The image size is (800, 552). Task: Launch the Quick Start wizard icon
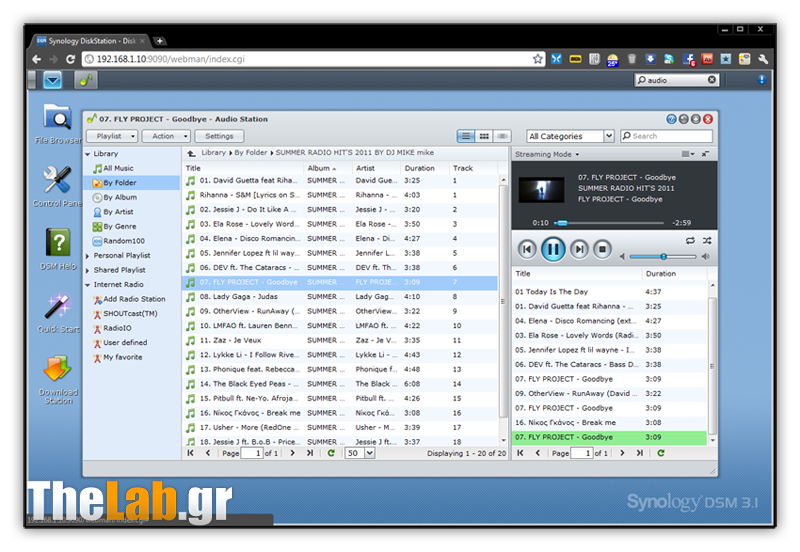pyautogui.click(x=58, y=313)
